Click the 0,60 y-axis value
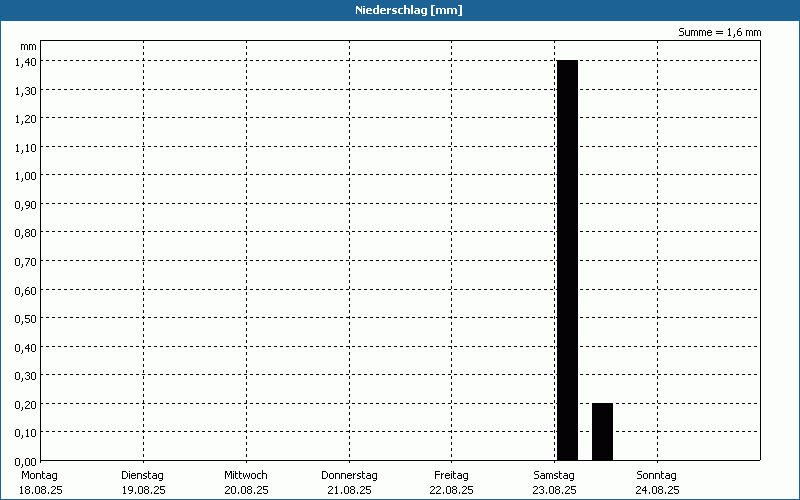 26,291
